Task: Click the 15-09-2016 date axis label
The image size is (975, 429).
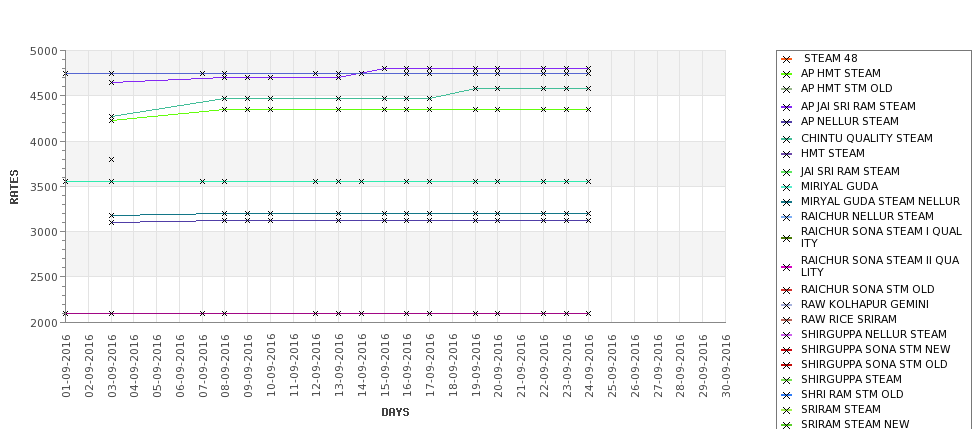Action: [384, 366]
